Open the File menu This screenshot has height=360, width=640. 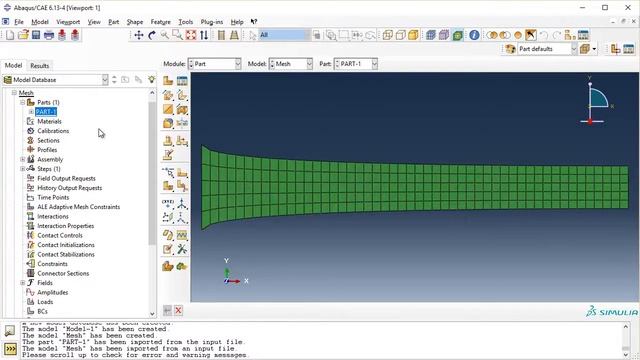coord(19,22)
